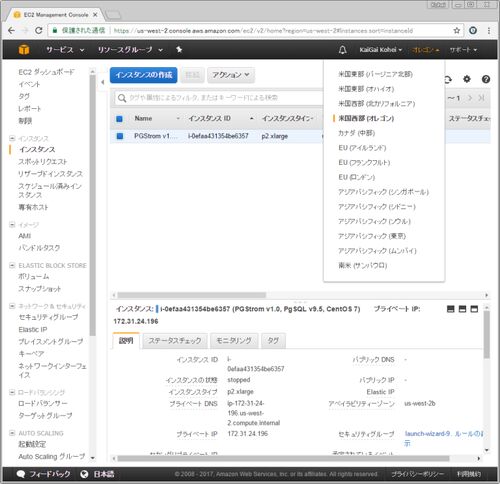Click the browser address bar URL
This screenshot has width=500, height=484.
coord(263,31)
